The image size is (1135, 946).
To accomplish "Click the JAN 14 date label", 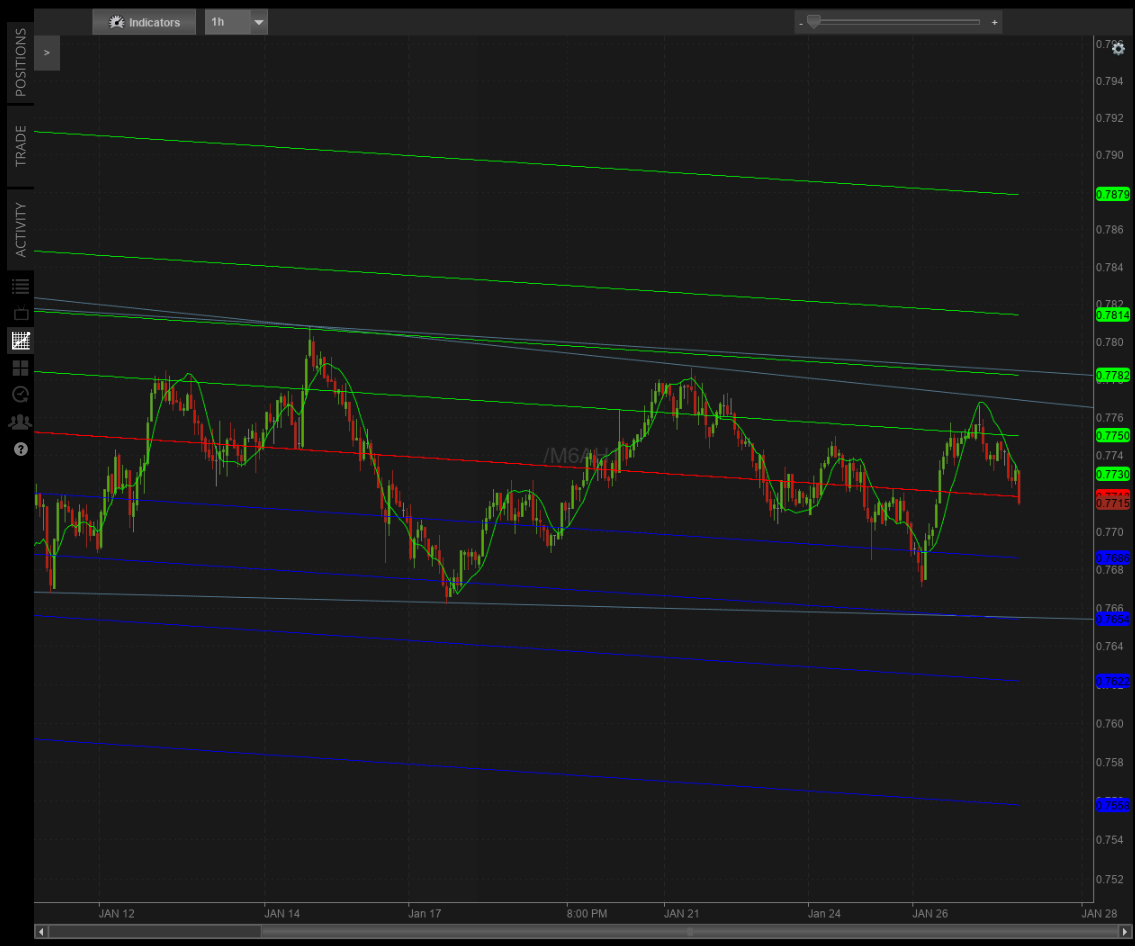I will pos(282,913).
